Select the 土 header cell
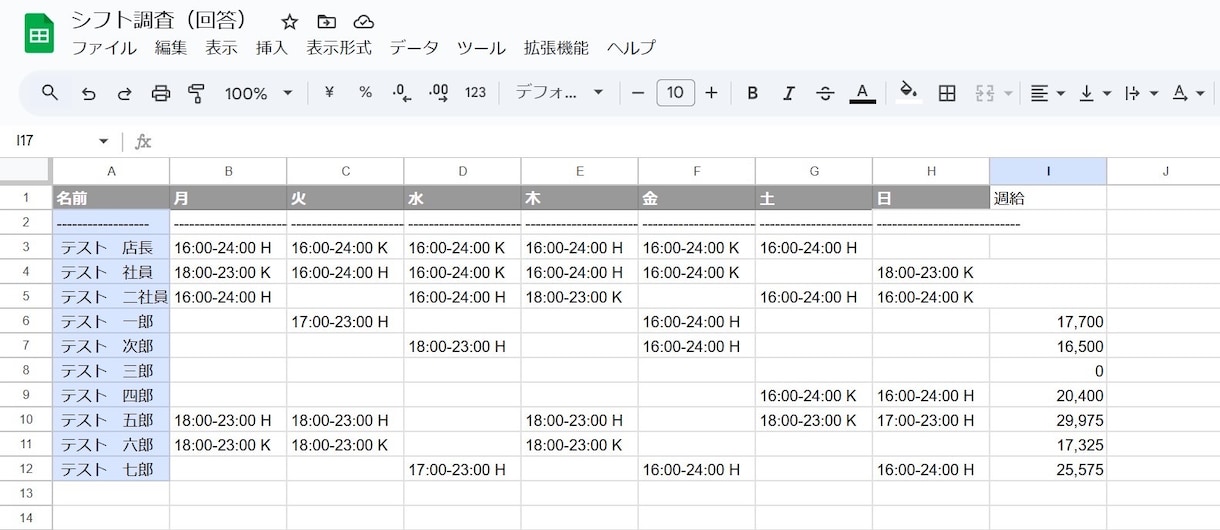 pyautogui.click(x=814, y=198)
